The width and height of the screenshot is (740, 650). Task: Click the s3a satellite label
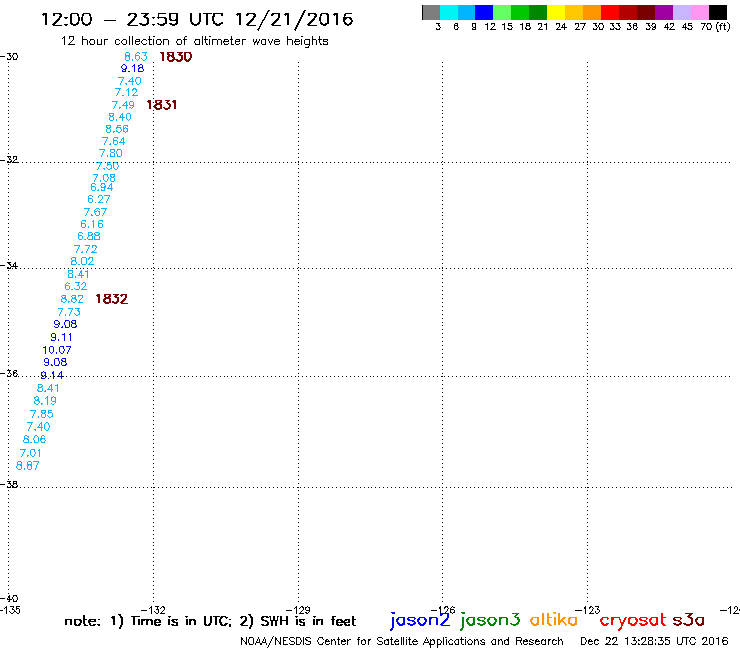tap(689, 620)
